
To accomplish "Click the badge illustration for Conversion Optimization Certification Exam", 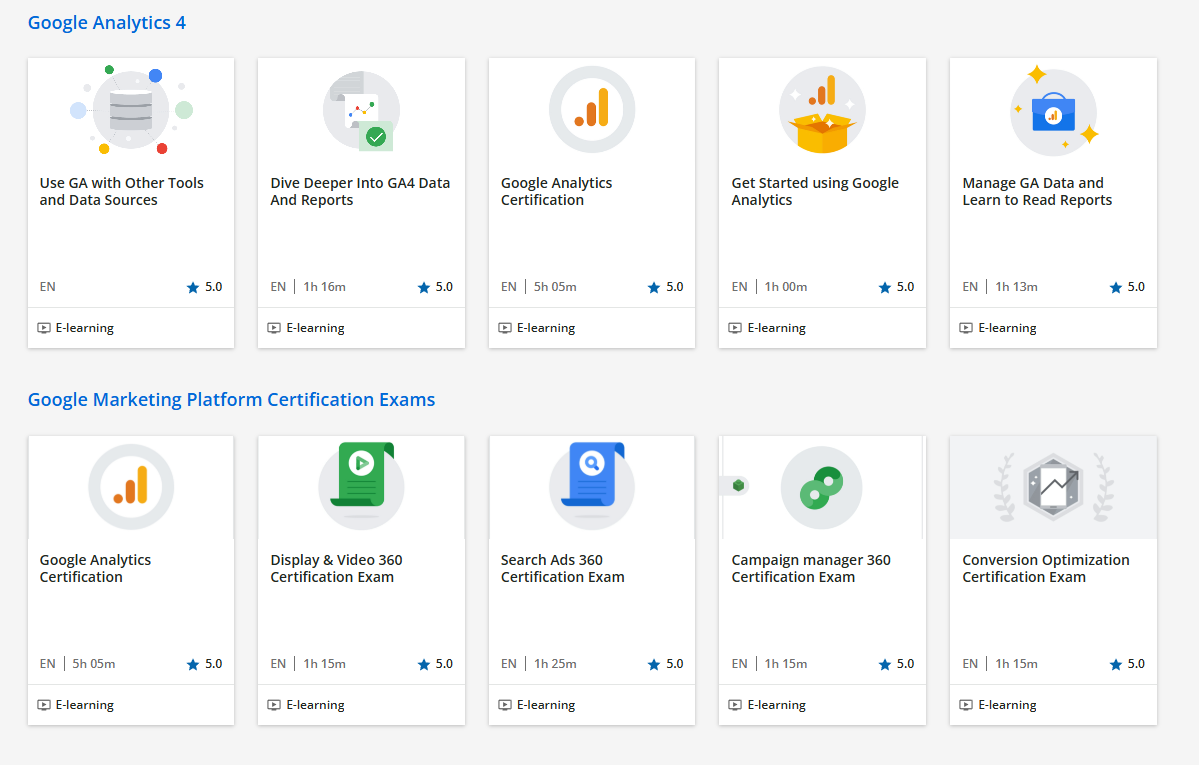I will pos(1054,487).
